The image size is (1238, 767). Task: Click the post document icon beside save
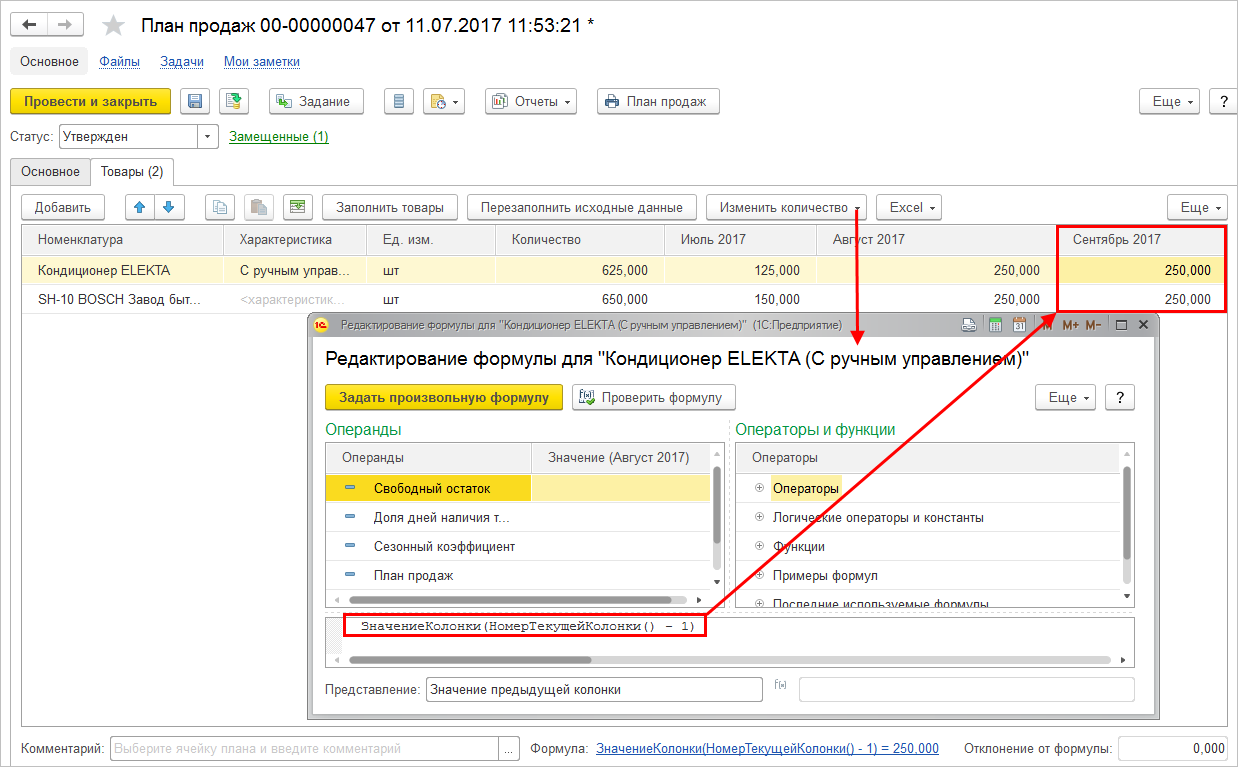233,101
